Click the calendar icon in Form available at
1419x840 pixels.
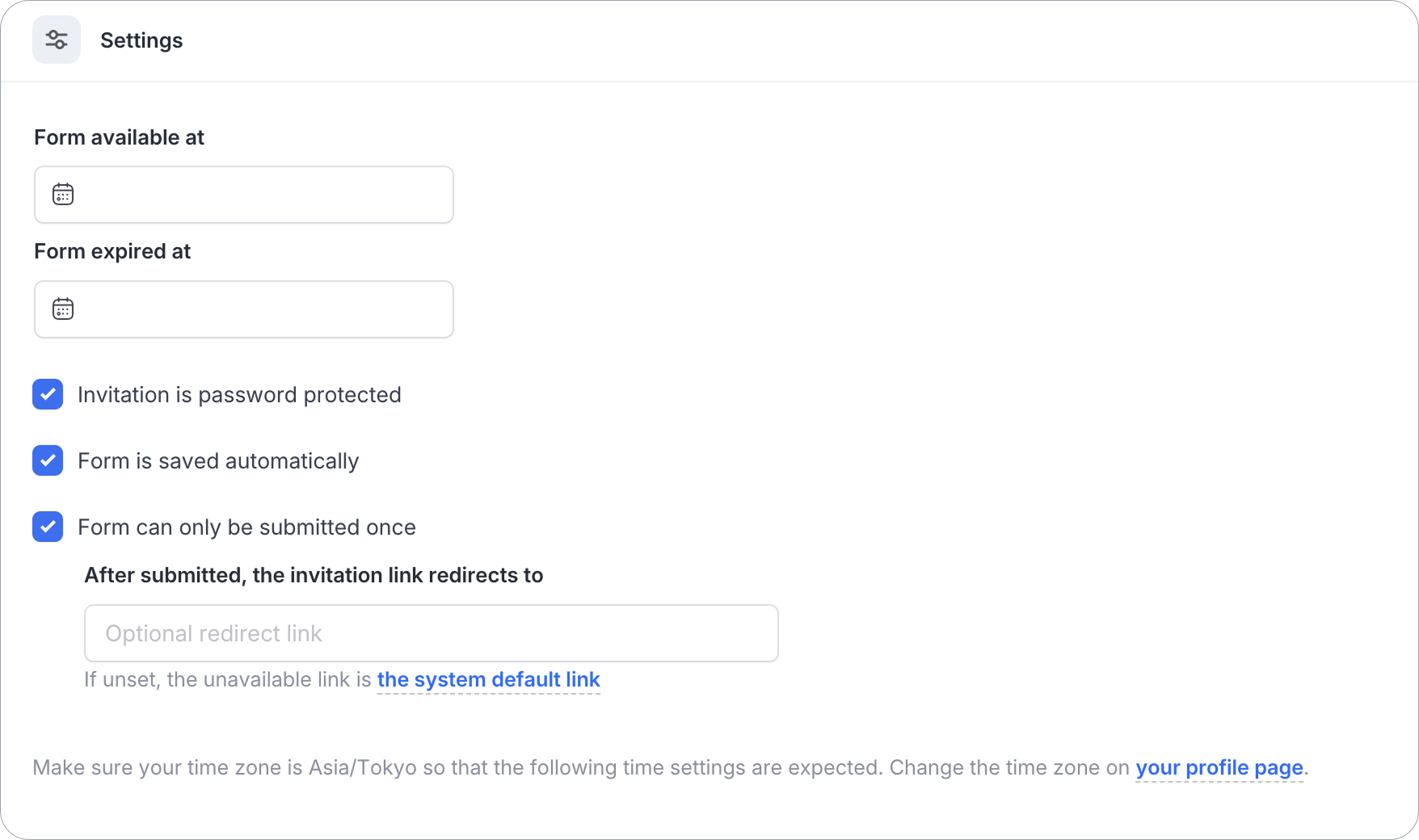point(63,195)
